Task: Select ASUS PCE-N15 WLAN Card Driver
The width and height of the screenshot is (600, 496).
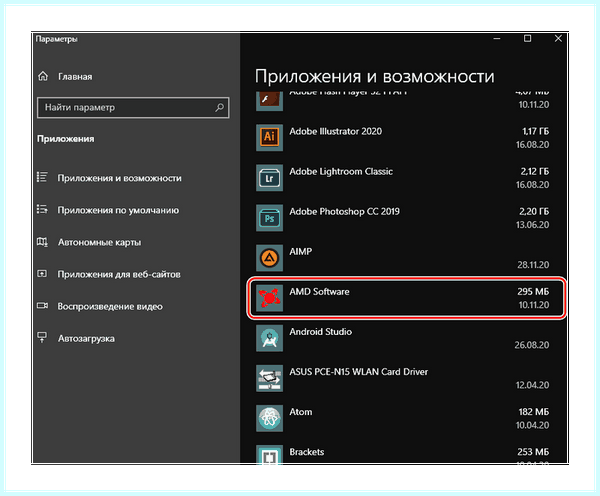Action: pyautogui.click(x=359, y=372)
